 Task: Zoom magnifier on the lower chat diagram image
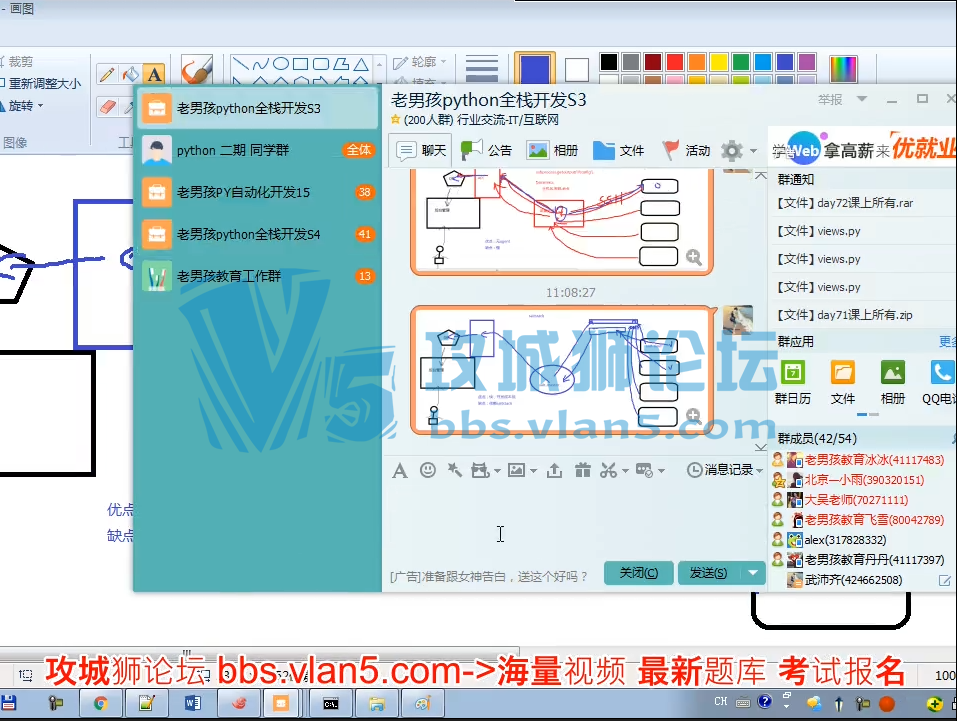click(x=693, y=416)
